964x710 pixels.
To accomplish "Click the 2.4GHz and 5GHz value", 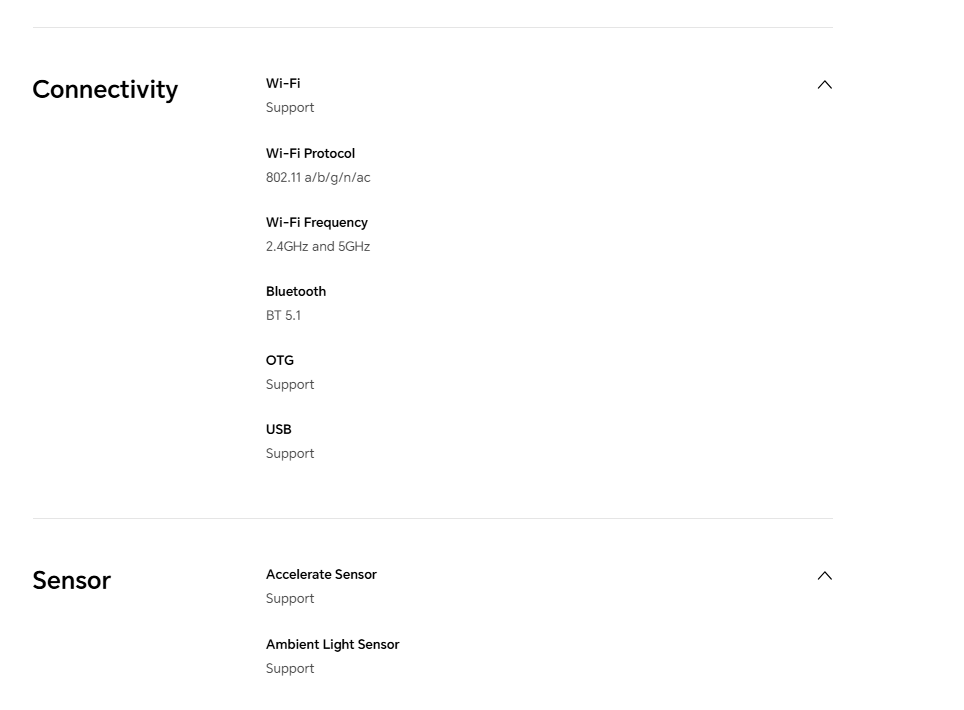I will tap(318, 247).
